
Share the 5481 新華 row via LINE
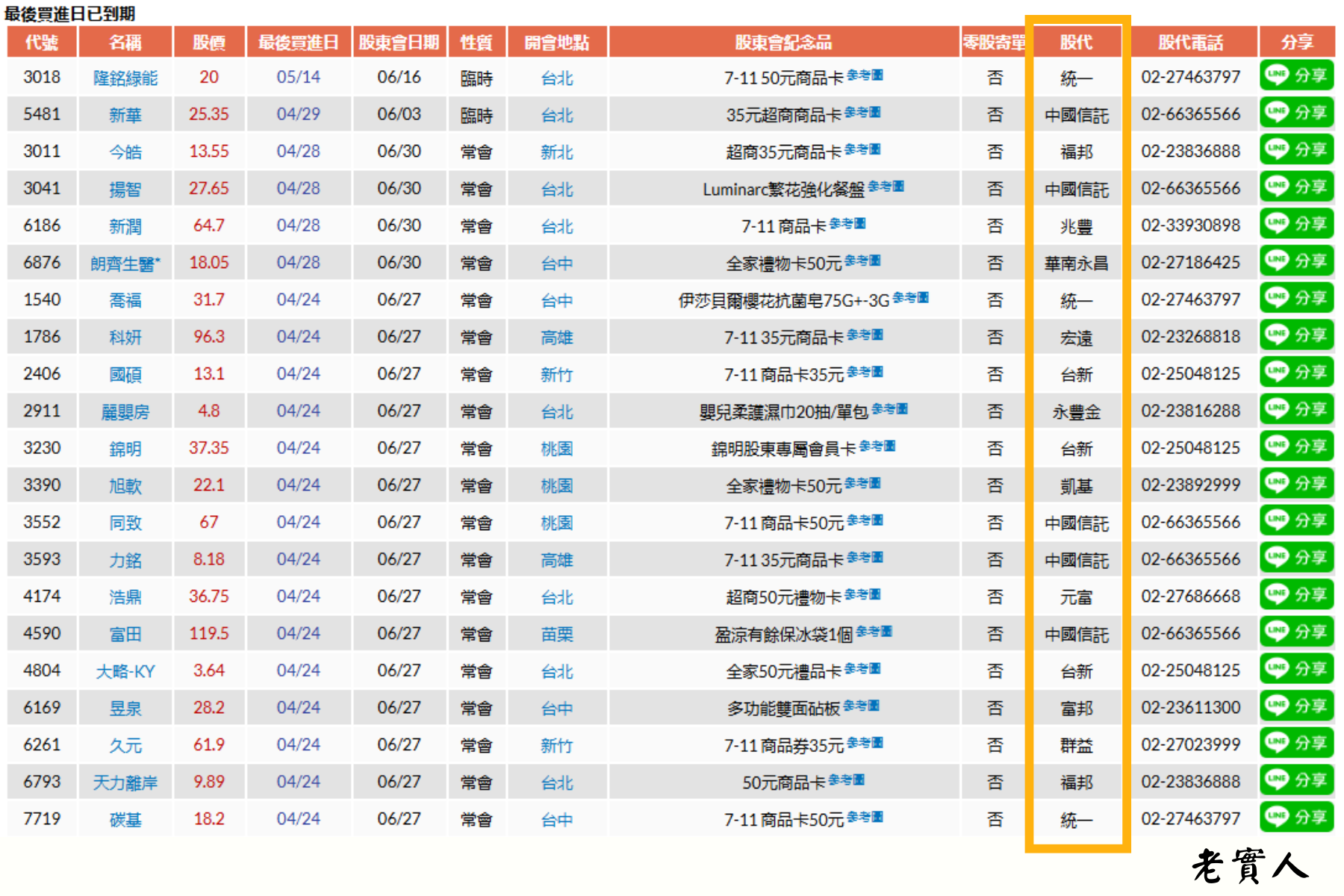coord(1296,113)
